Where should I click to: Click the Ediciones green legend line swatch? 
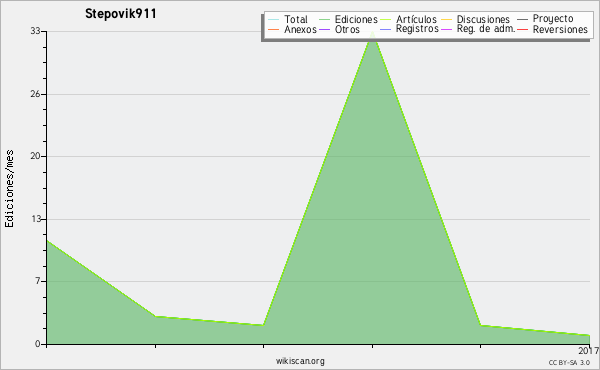click(x=324, y=20)
